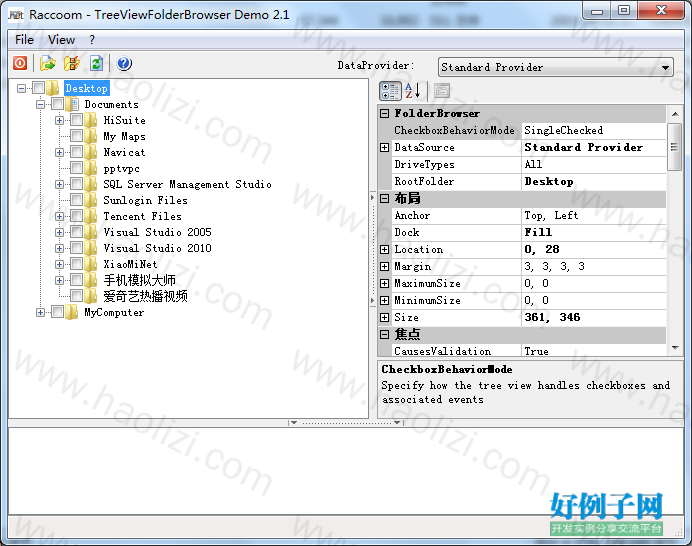This screenshot has height=546, width=692.
Task: Select the Desktop tree item label
Action: point(86,88)
